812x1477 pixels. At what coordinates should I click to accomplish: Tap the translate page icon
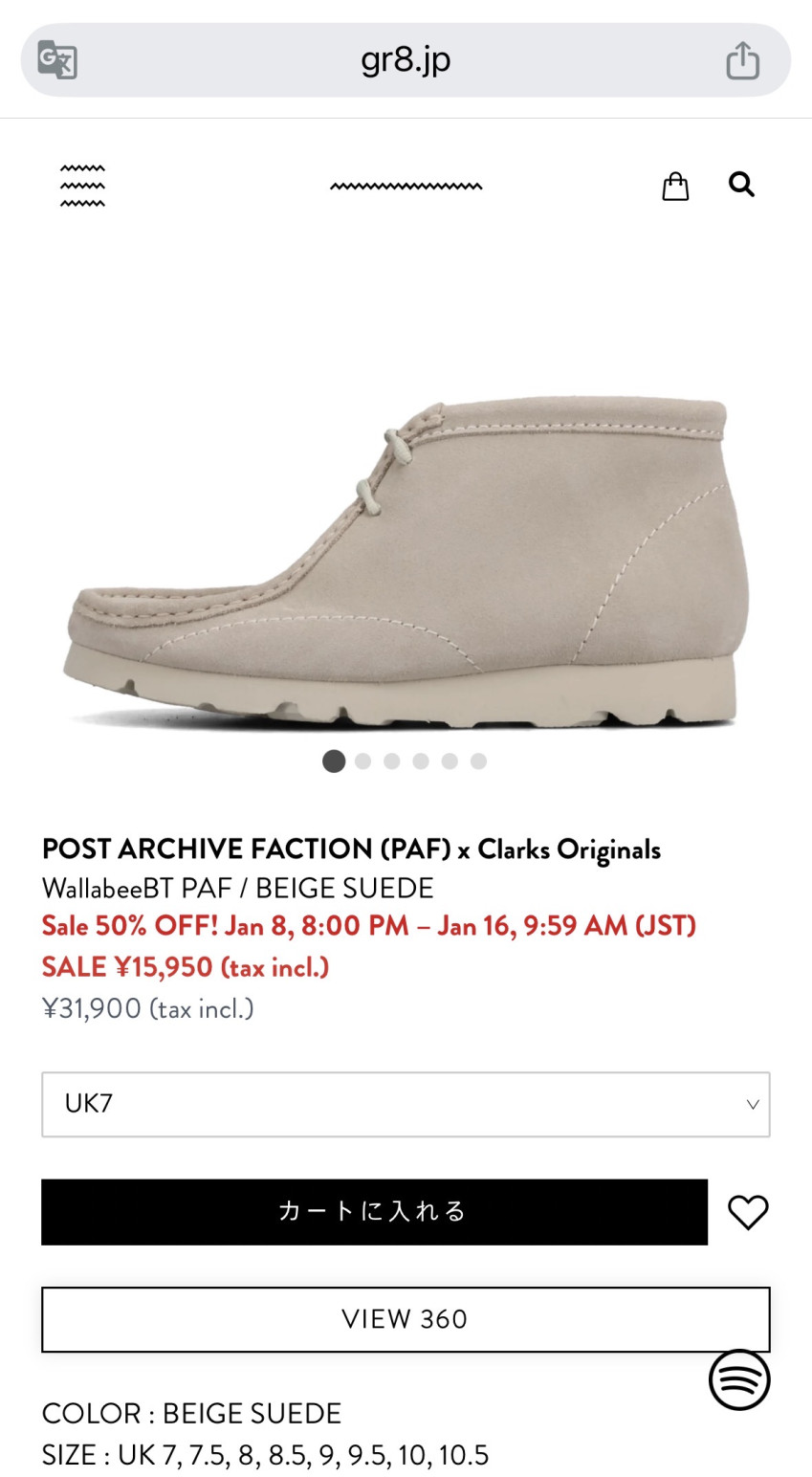pyautogui.click(x=57, y=60)
